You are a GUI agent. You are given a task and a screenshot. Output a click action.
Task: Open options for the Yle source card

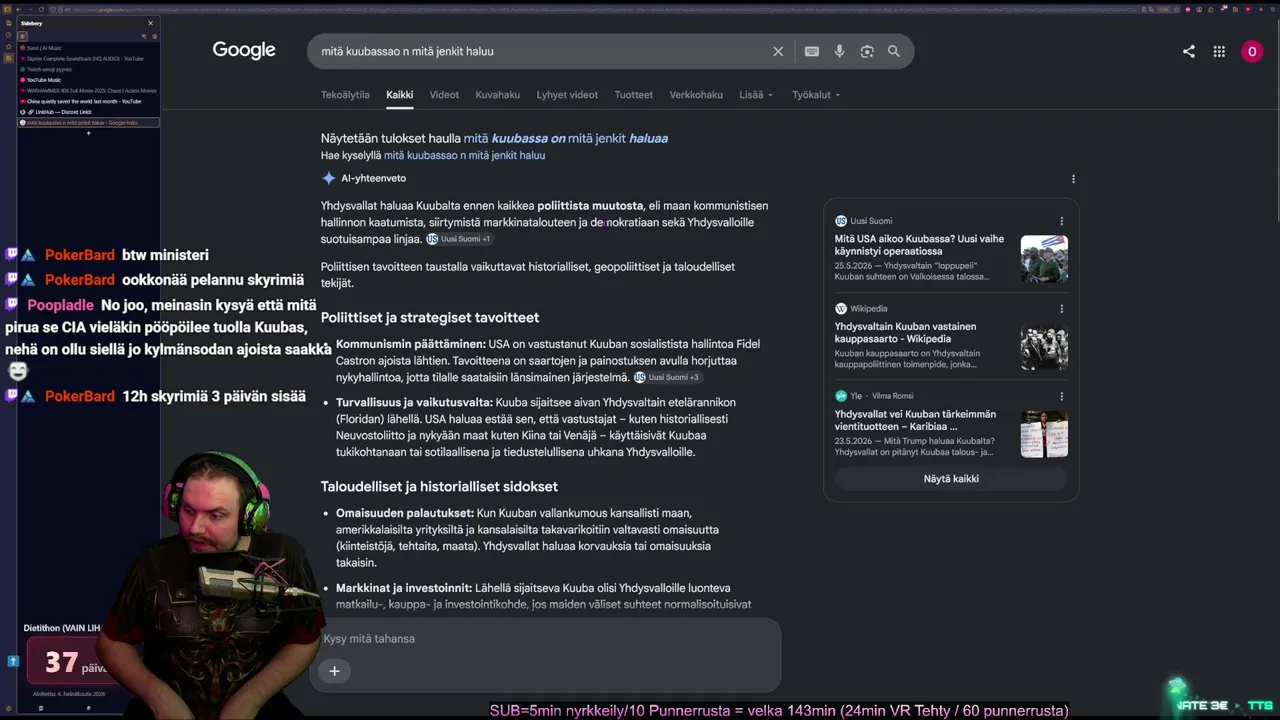point(1061,396)
